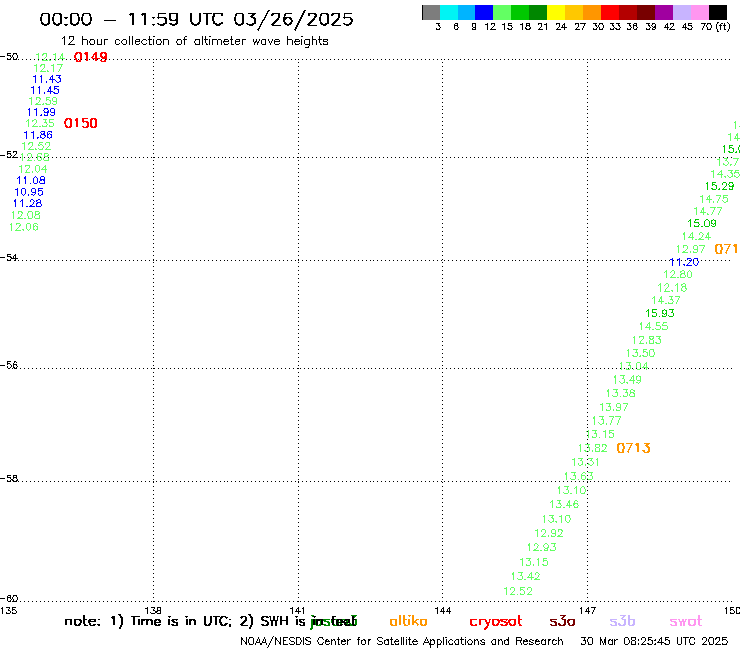Image resolution: width=740 pixels, height=650 pixels.
Task: Click wave height value 12.83
Action: (x=647, y=340)
